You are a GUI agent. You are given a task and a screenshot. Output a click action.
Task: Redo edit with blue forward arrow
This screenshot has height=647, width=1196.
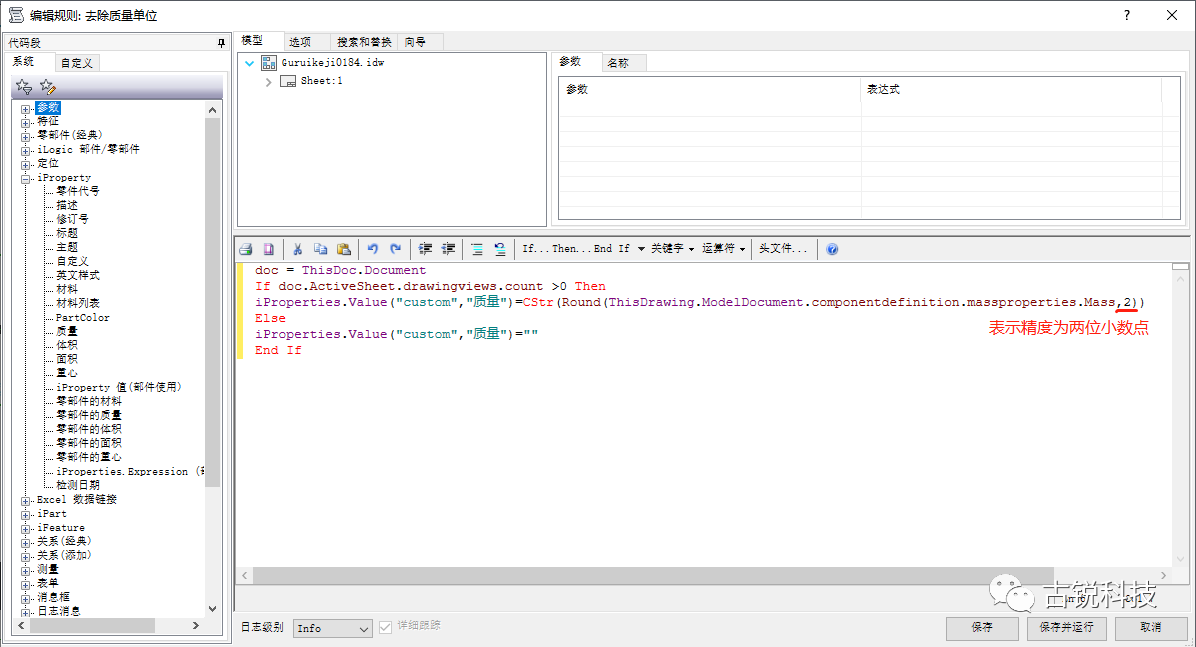pyautogui.click(x=395, y=249)
